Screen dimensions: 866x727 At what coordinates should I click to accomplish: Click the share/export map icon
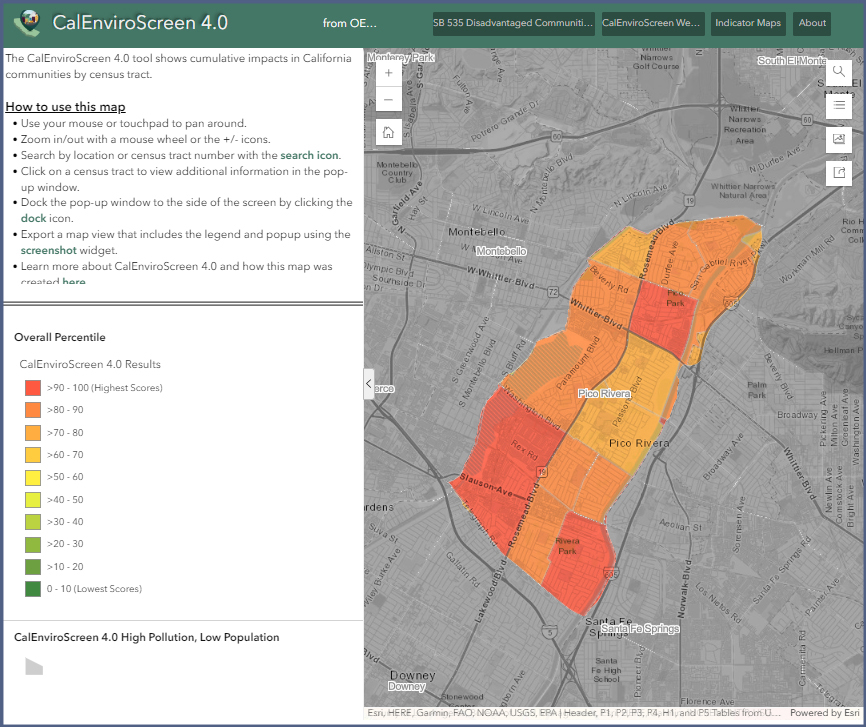click(838, 173)
